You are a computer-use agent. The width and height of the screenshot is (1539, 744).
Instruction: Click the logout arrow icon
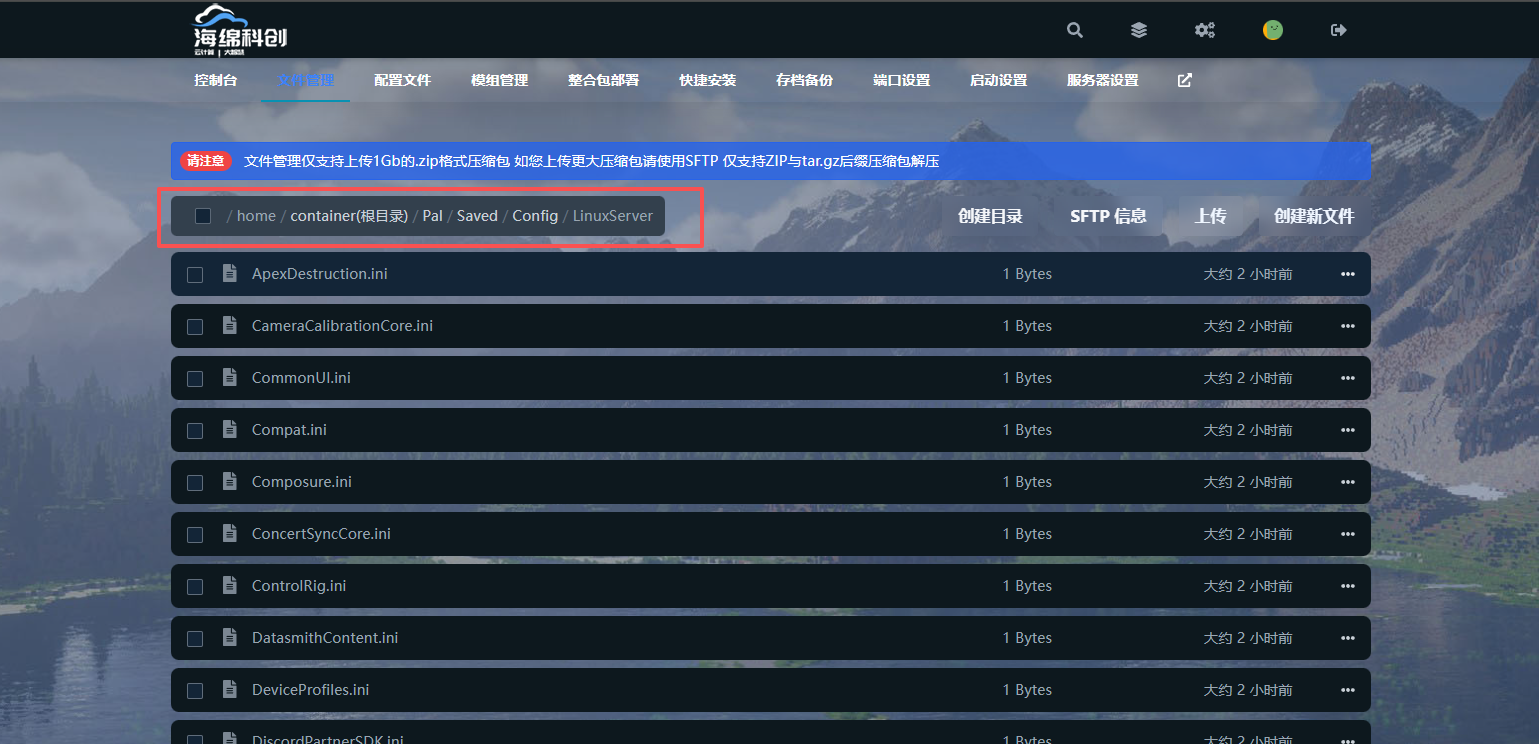click(x=1339, y=30)
